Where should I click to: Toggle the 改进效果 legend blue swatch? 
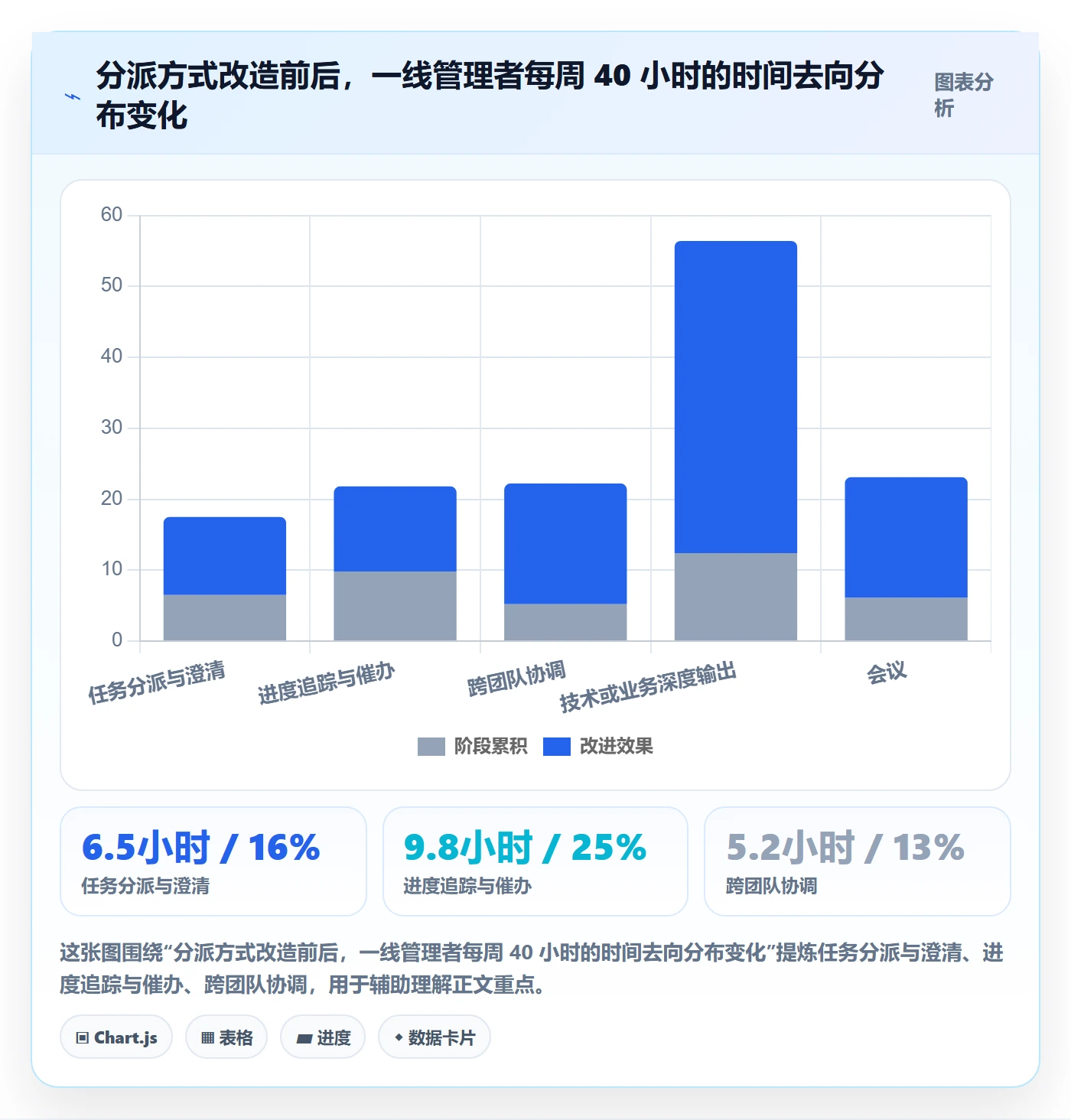pos(556,747)
